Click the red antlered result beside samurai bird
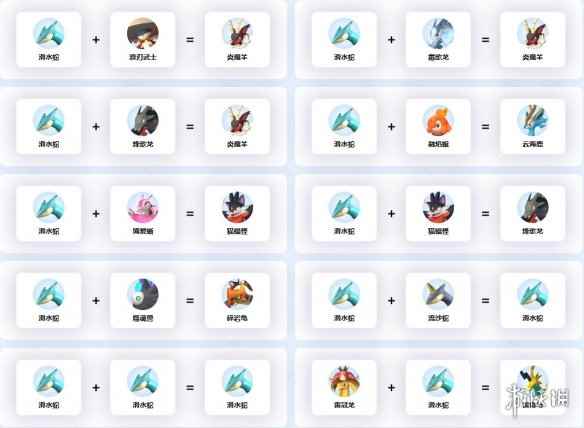This screenshot has width=584, height=428. click(237, 33)
